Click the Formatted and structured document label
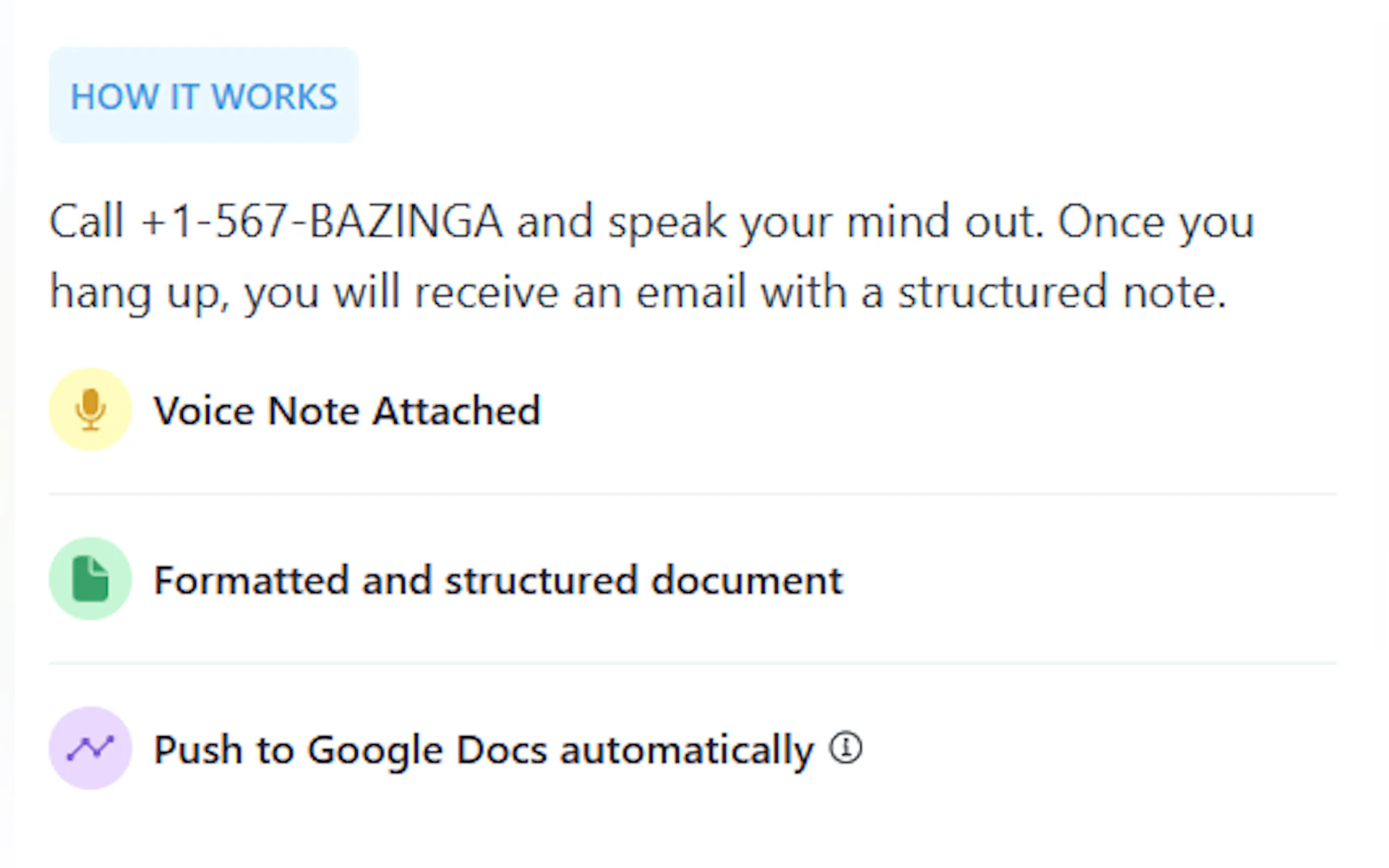This screenshot has height=868, width=1389. tap(498, 580)
